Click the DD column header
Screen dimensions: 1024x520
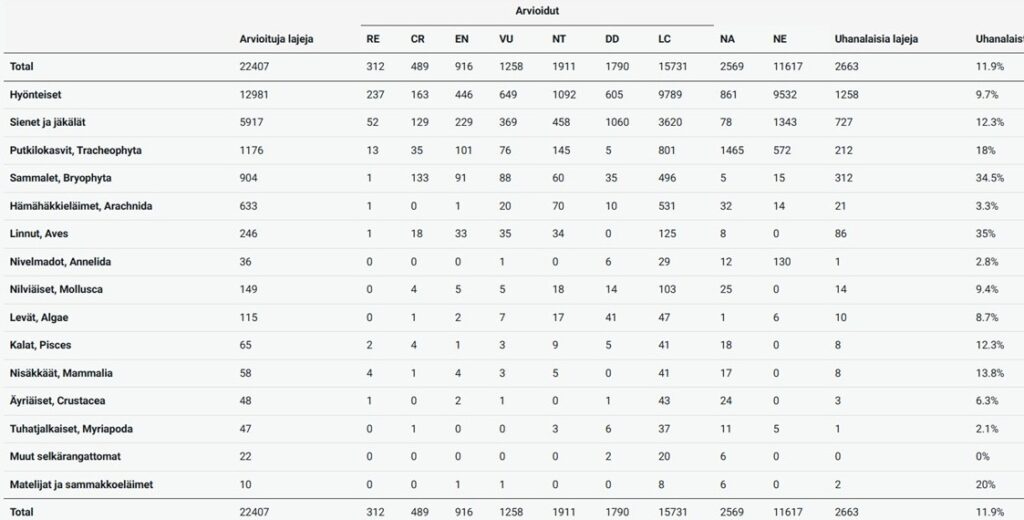click(612, 39)
